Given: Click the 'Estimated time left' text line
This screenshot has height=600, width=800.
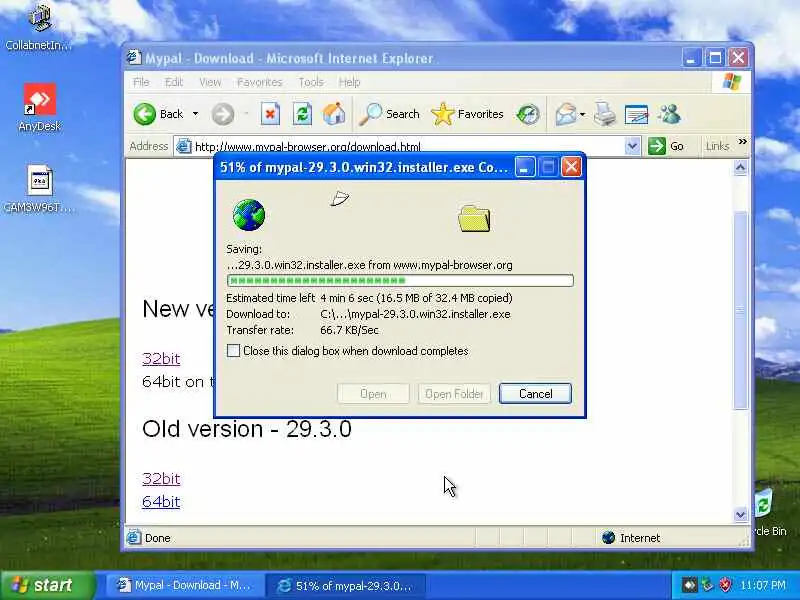Looking at the screenshot, I should click(x=369, y=298).
